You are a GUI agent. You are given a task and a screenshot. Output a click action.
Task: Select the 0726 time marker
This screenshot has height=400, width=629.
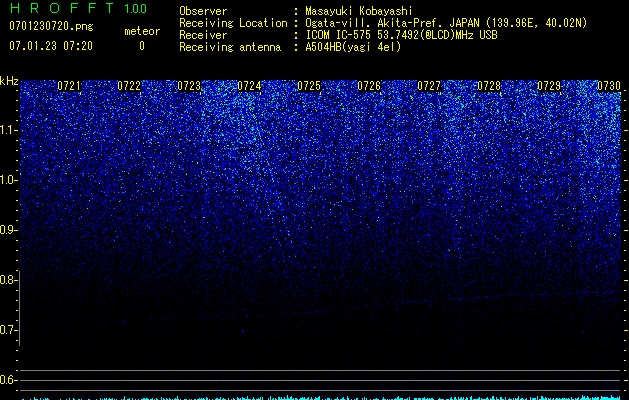[369, 86]
